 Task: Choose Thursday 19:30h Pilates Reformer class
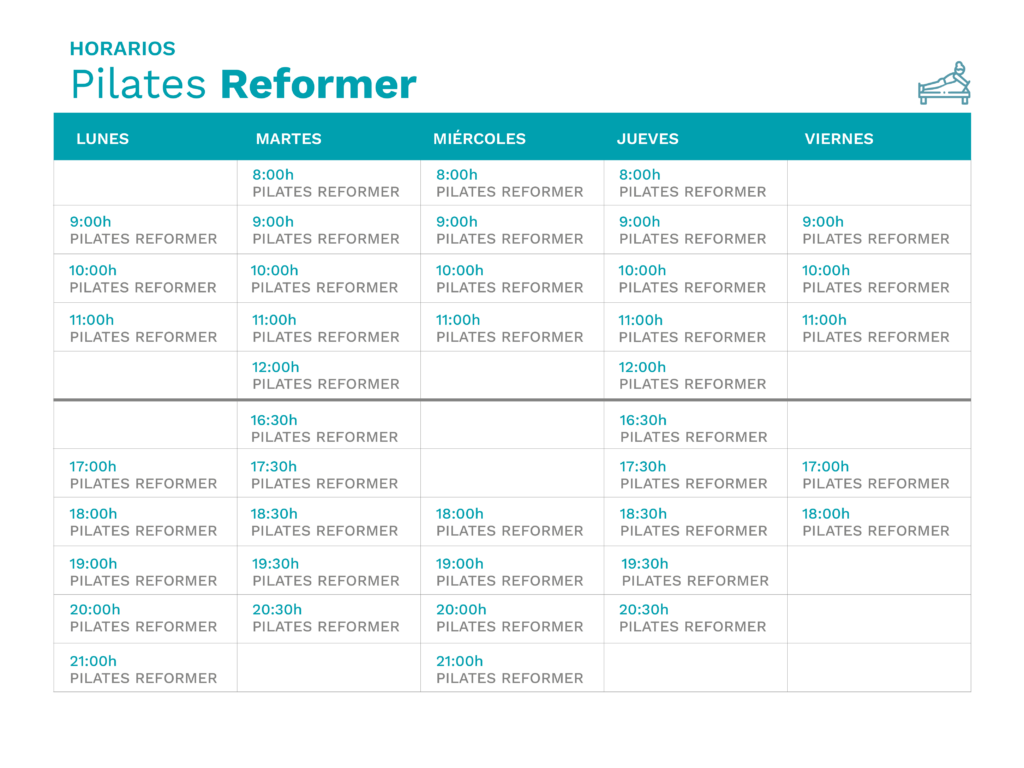pyautogui.click(x=694, y=572)
